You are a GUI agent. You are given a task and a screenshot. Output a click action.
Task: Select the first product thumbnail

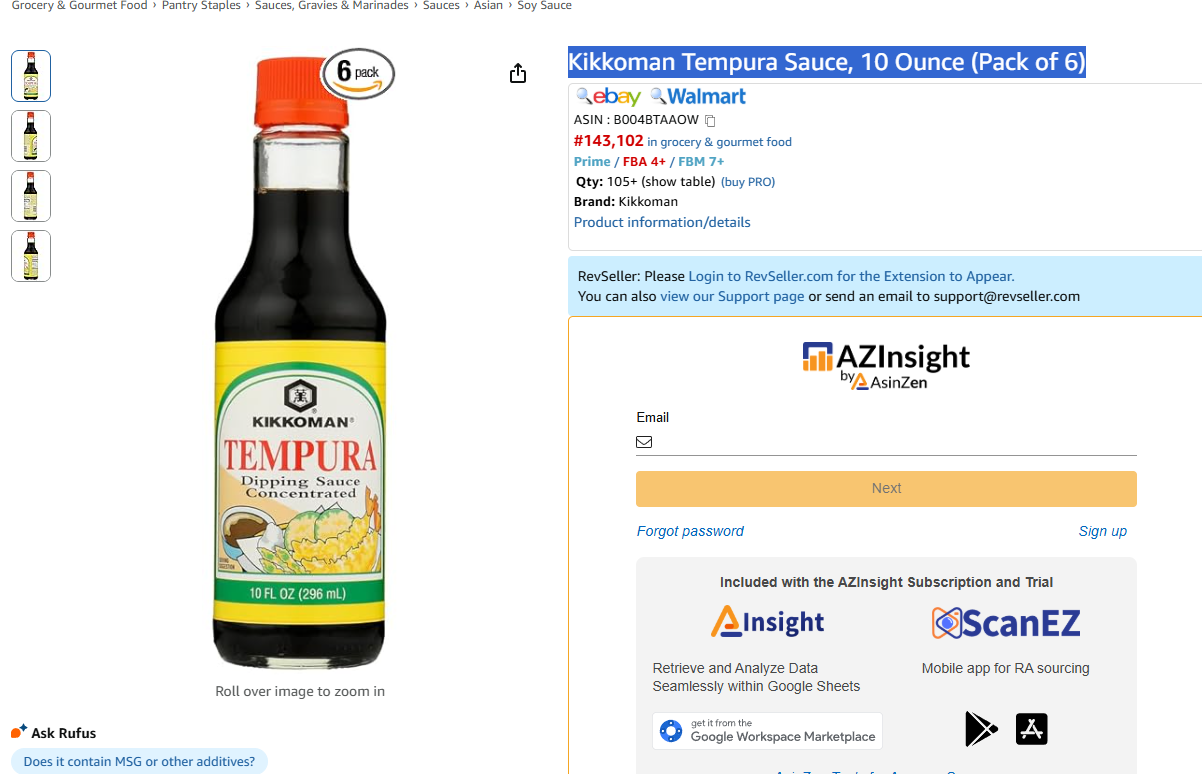point(31,76)
